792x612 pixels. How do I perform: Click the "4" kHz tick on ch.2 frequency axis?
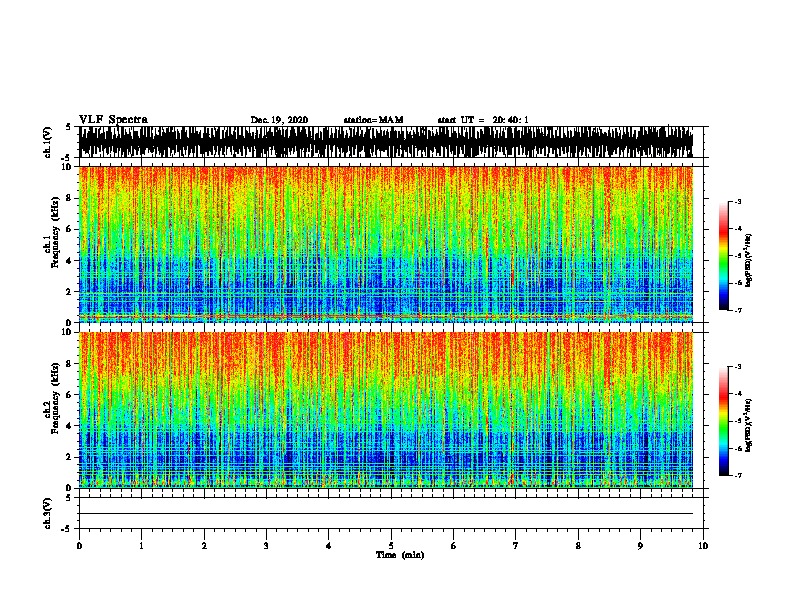coord(69,426)
